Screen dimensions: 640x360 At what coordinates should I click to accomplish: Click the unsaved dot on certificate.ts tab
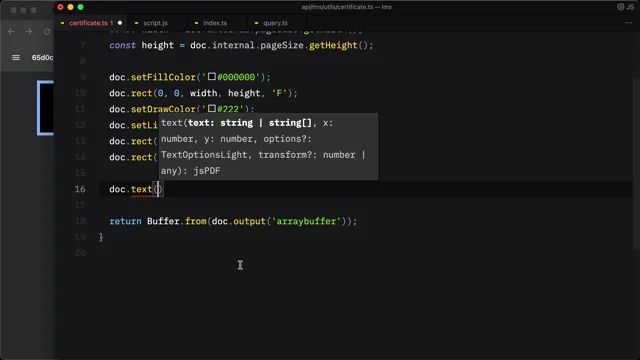pyautogui.click(x=120, y=23)
